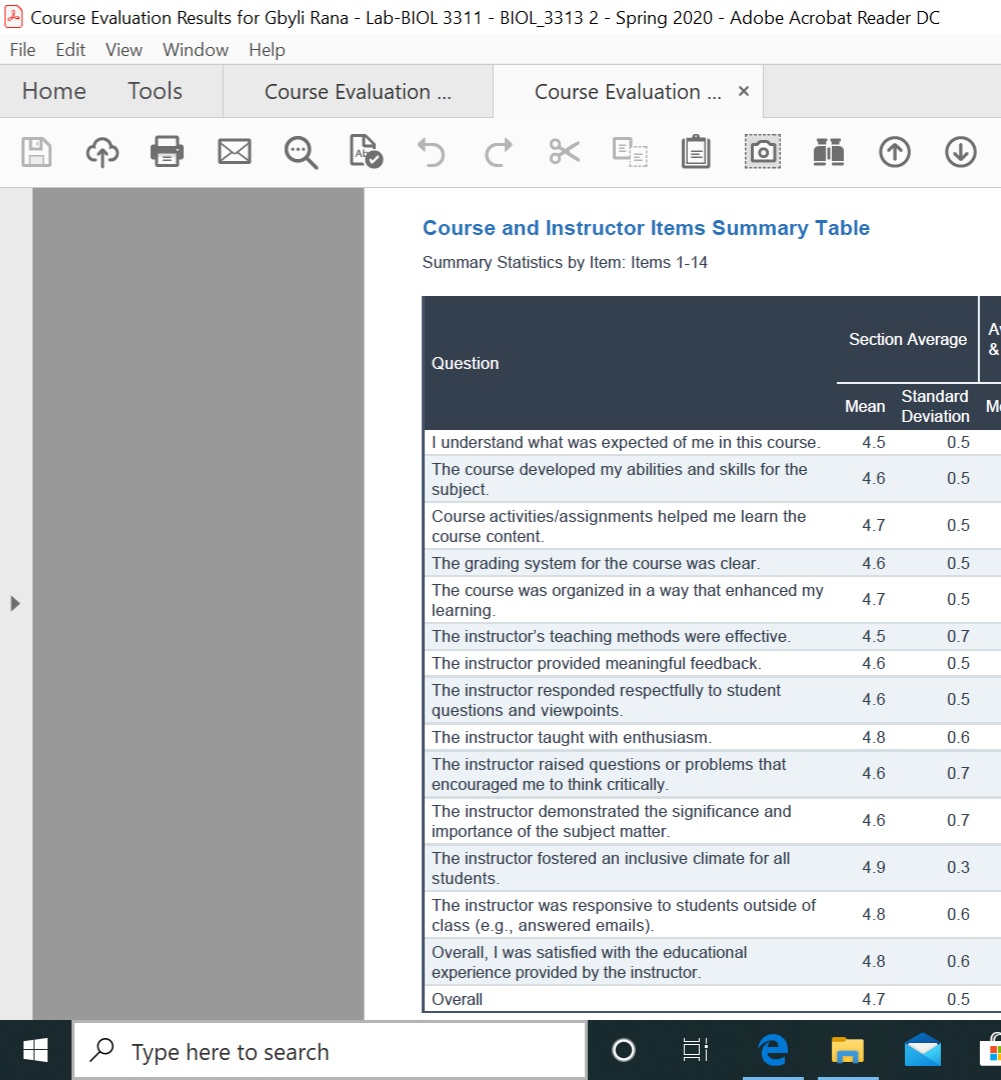The width and height of the screenshot is (1001, 1080).
Task: Click 'The instructor was responsive to students' row
Action: [623, 915]
